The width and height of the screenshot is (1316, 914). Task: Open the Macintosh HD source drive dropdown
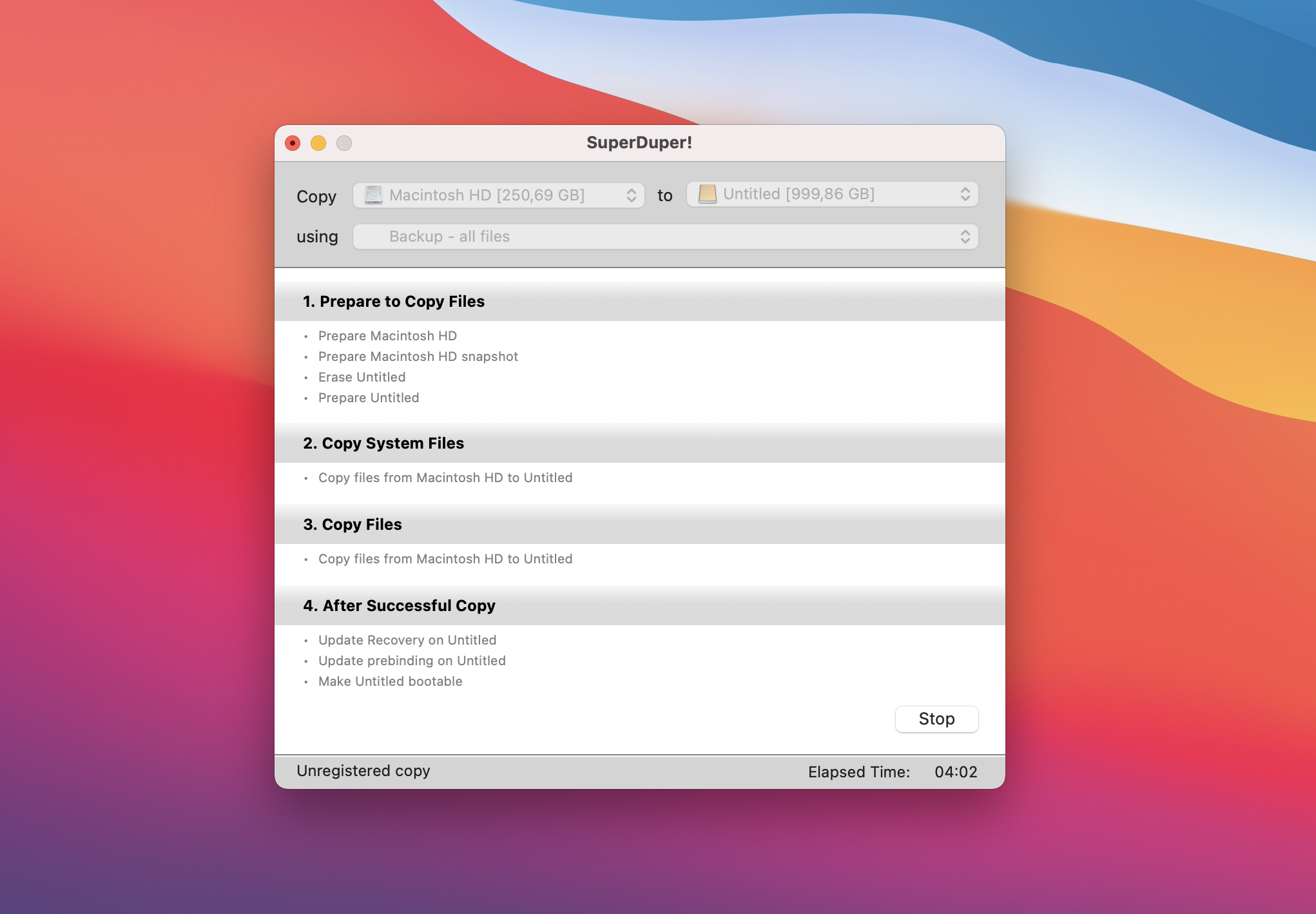499,195
